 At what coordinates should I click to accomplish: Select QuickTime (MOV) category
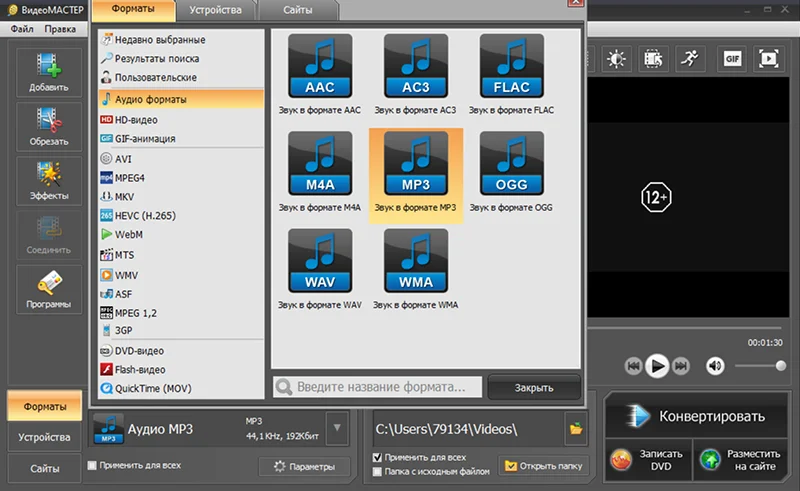tap(181, 388)
